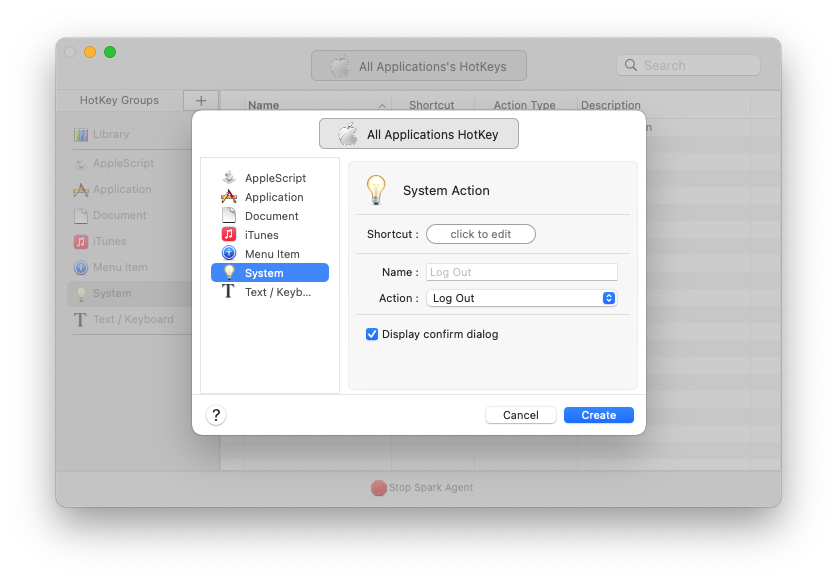
Task: Click the Text / Keyboard T icon
Action: pyautogui.click(x=229, y=292)
